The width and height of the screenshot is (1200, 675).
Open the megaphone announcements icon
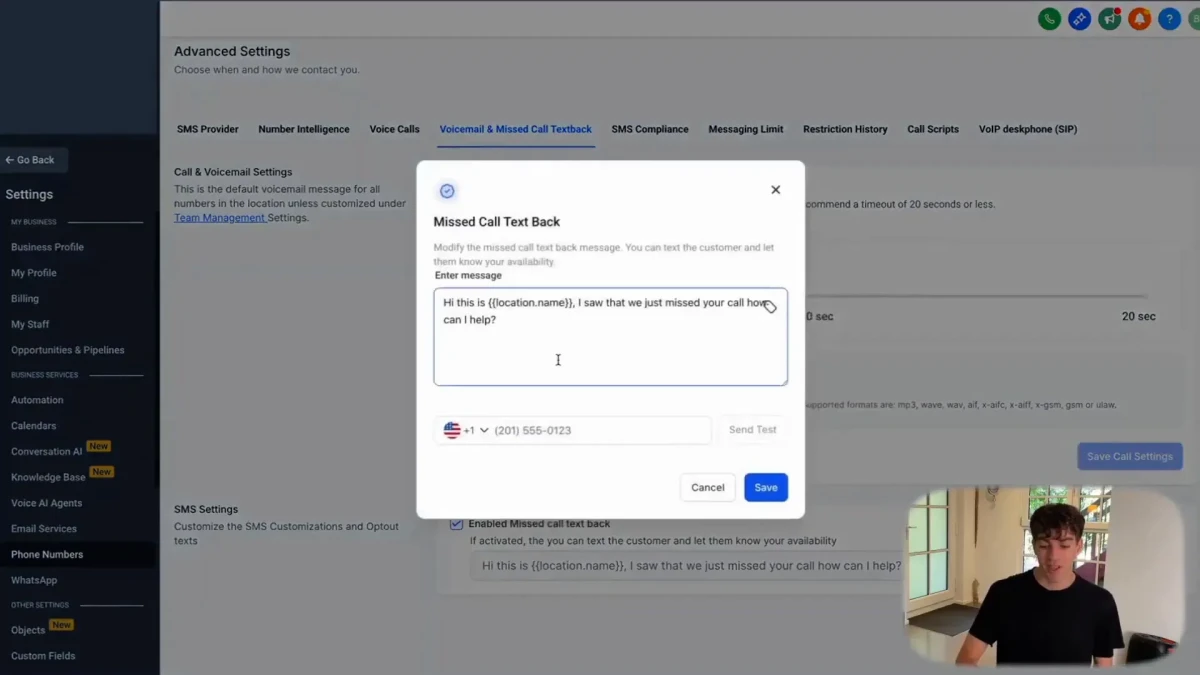[x=1109, y=19]
